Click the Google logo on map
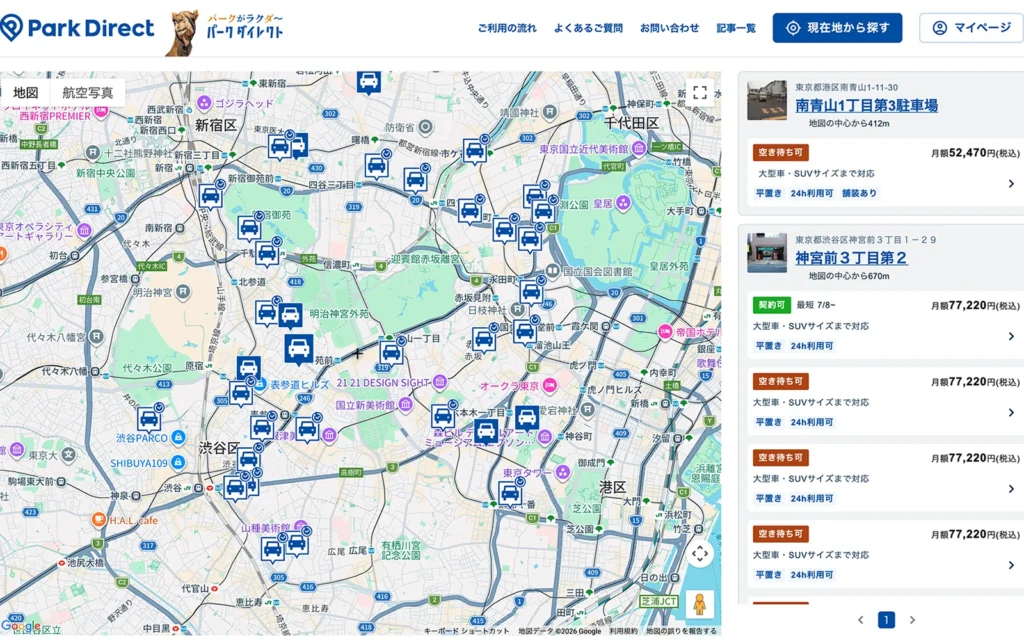This screenshot has width=1024, height=640. click(21, 627)
